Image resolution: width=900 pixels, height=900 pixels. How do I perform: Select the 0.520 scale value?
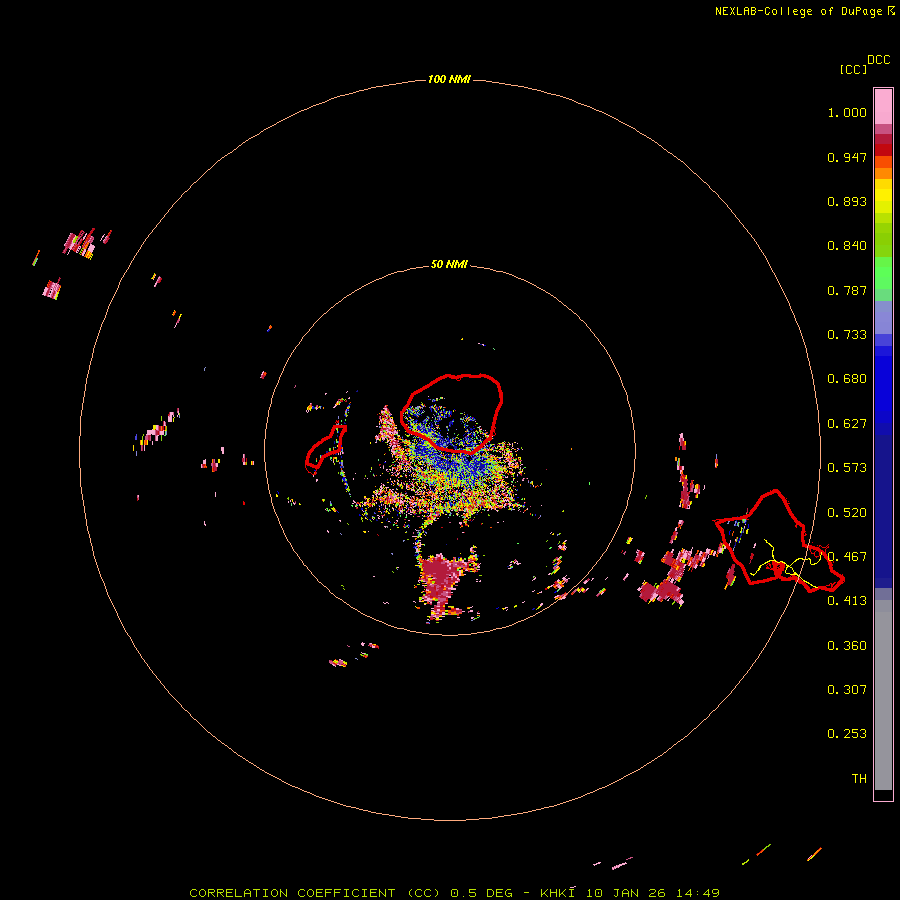(x=847, y=513)
